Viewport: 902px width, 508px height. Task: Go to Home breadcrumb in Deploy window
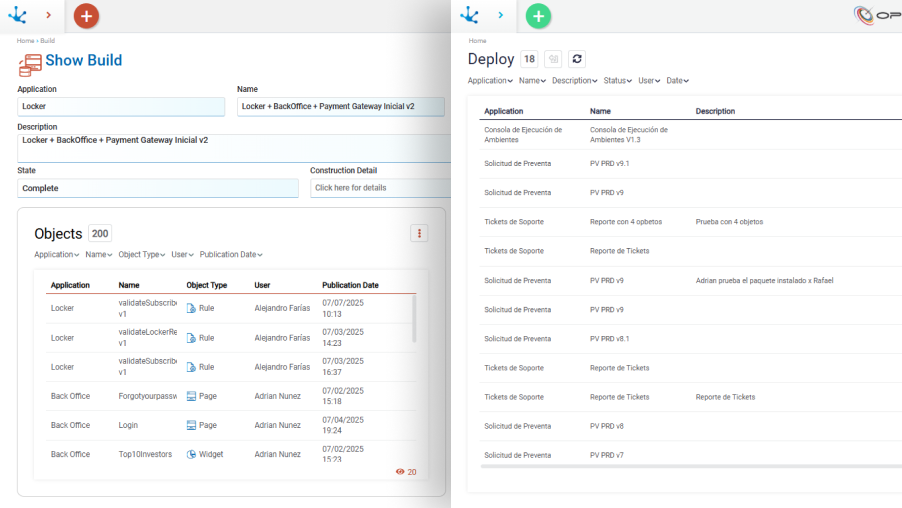click(x=477, y=41)
